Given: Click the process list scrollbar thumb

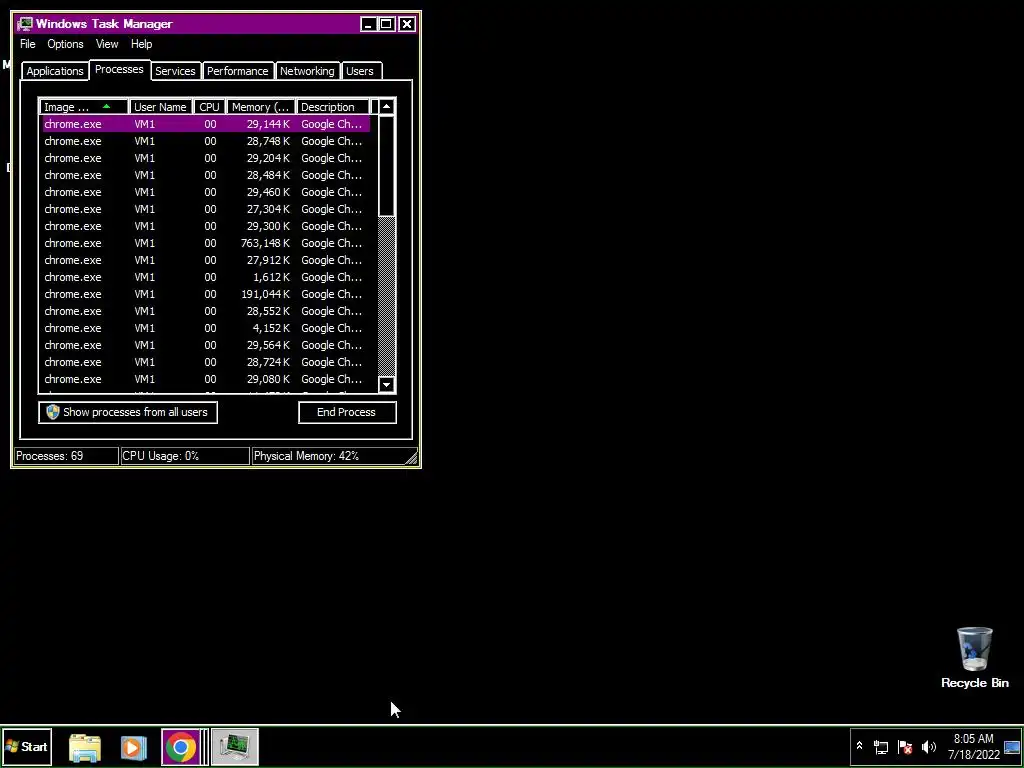Looking at the screenshot, I should coord(387,166).
